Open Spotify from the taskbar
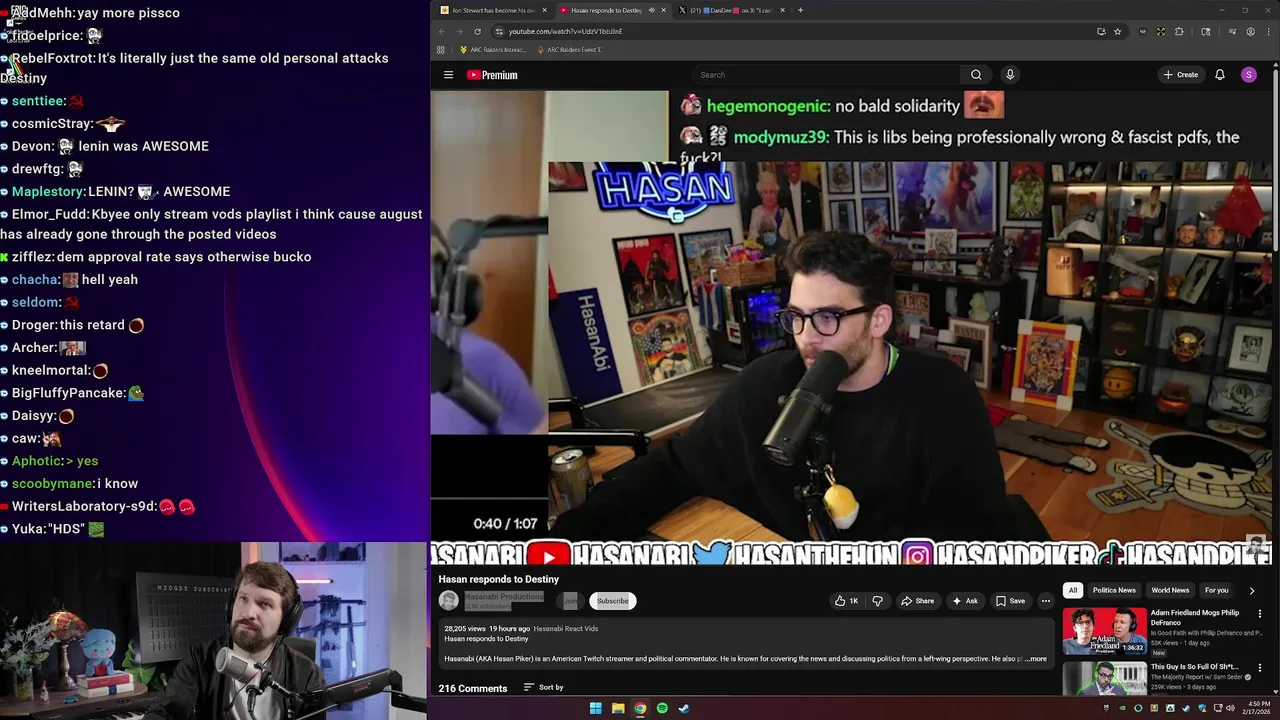The width and height of the screenshot is (1280, 720). [662, 708]
